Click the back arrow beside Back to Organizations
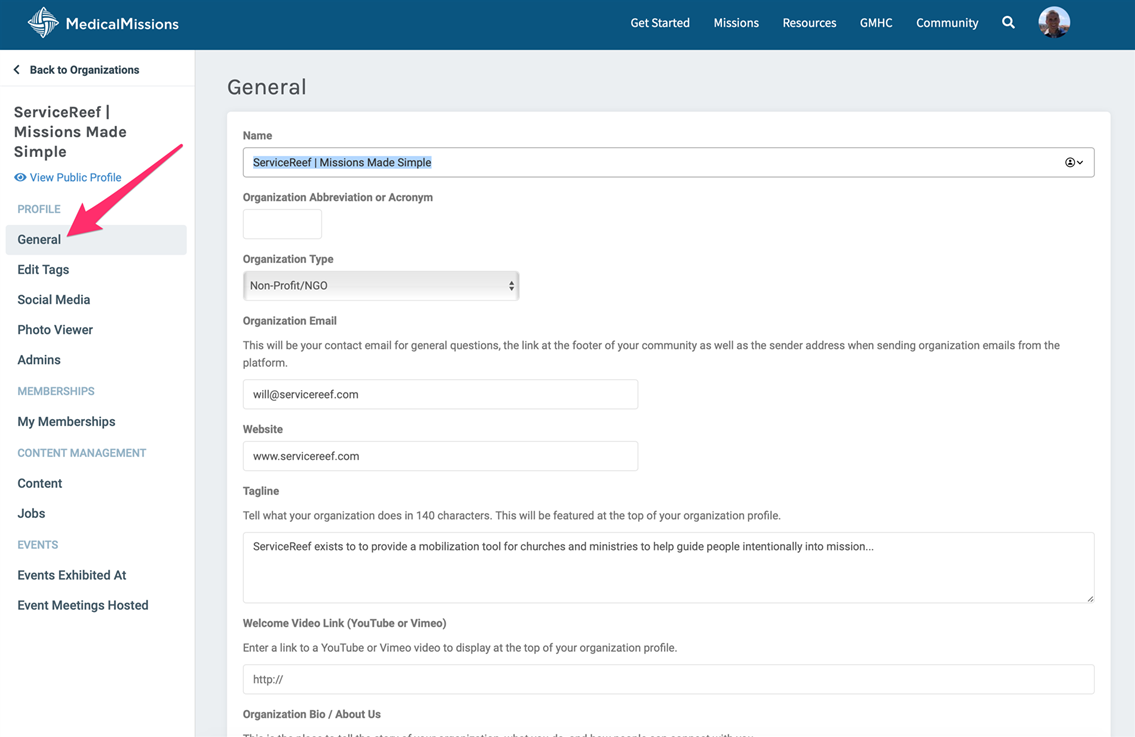 16,70
